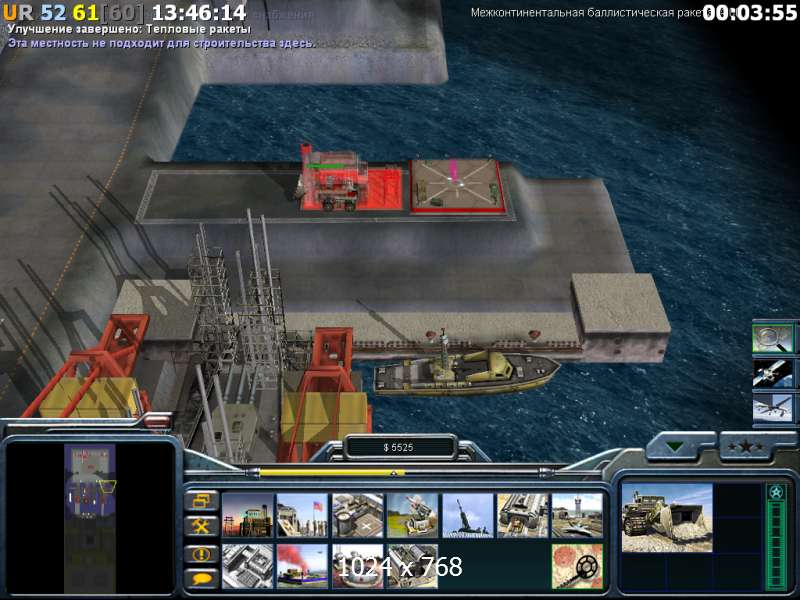Select the grey Strategy Center build icon
Viewport: 800px width, 600px height.
click(248, 566)
